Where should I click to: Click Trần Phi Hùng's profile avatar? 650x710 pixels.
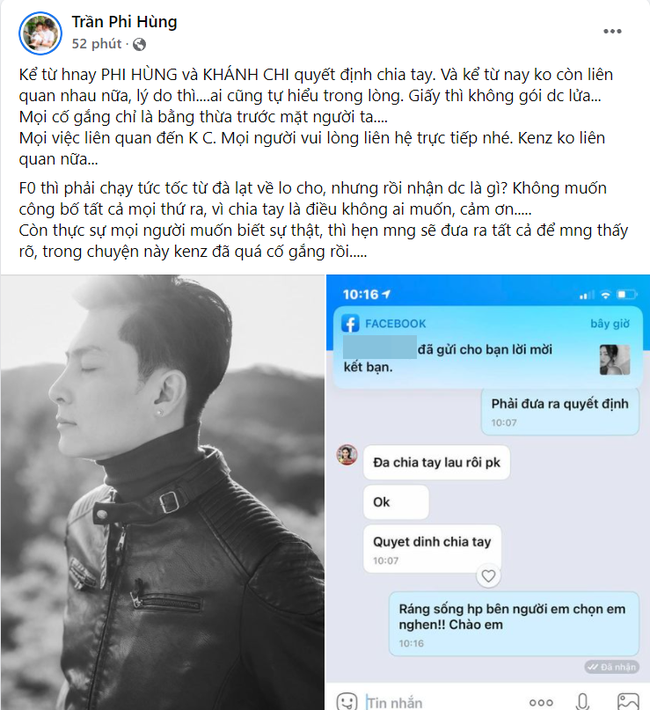[x=40, y=33]
